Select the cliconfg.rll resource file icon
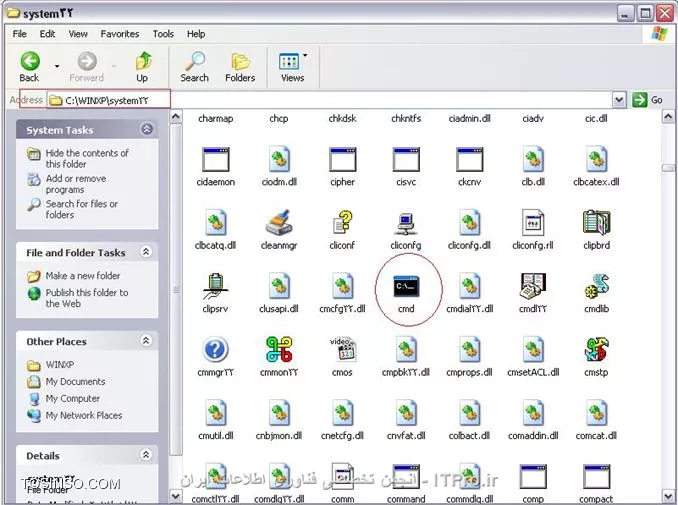Screen dimensions: 678x505 (x=533, y=222)
